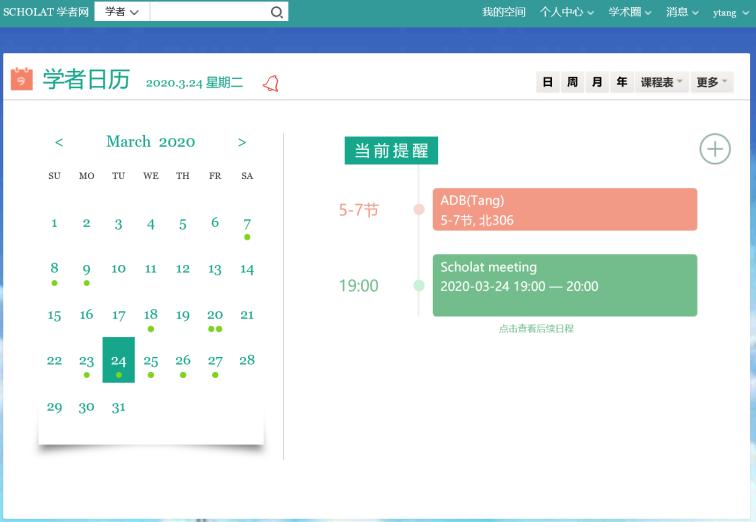Screen dimensions: 756x522
Task: Open the 学者 search type dropdown
Action: click(x=122, y=12)
